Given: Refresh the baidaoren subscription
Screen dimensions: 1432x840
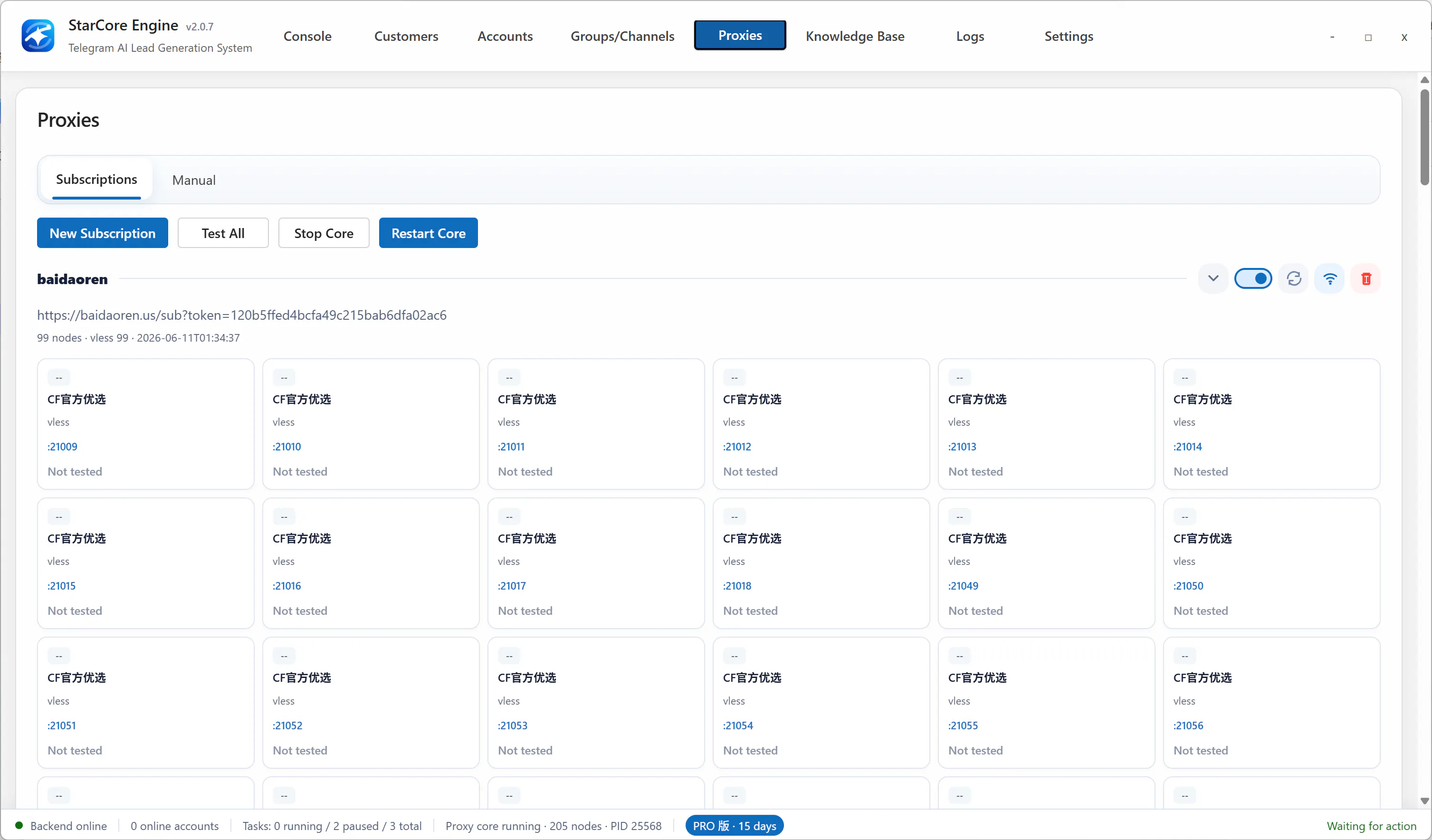Looking at the screenshot, I should (1294, 278).
